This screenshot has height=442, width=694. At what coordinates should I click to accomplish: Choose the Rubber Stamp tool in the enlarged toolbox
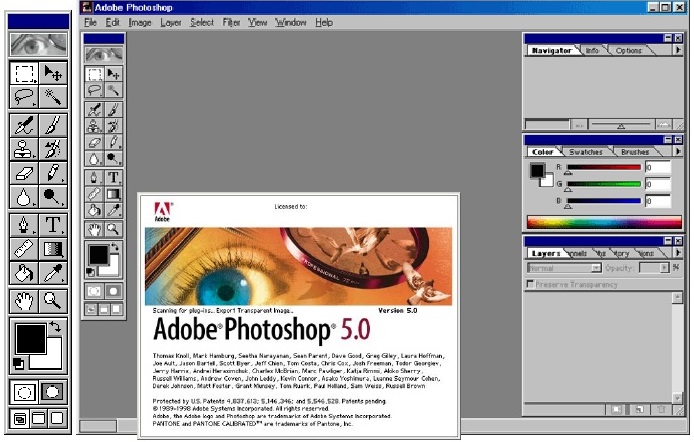24,149
